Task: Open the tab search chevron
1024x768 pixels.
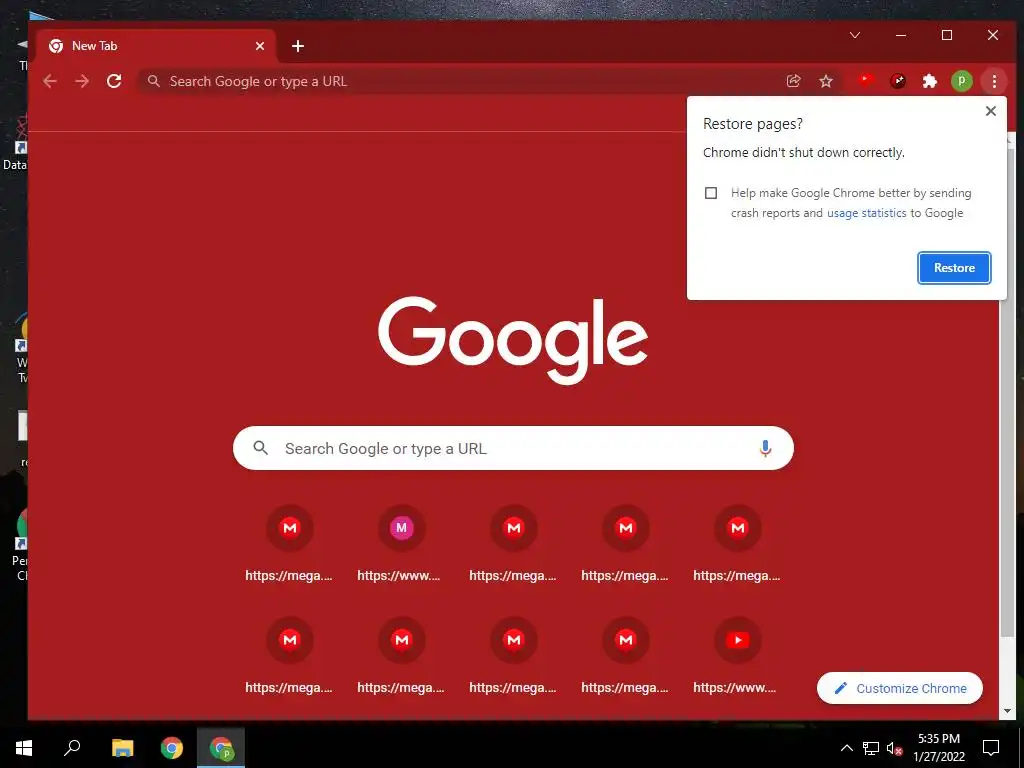Action: point(855,35)
